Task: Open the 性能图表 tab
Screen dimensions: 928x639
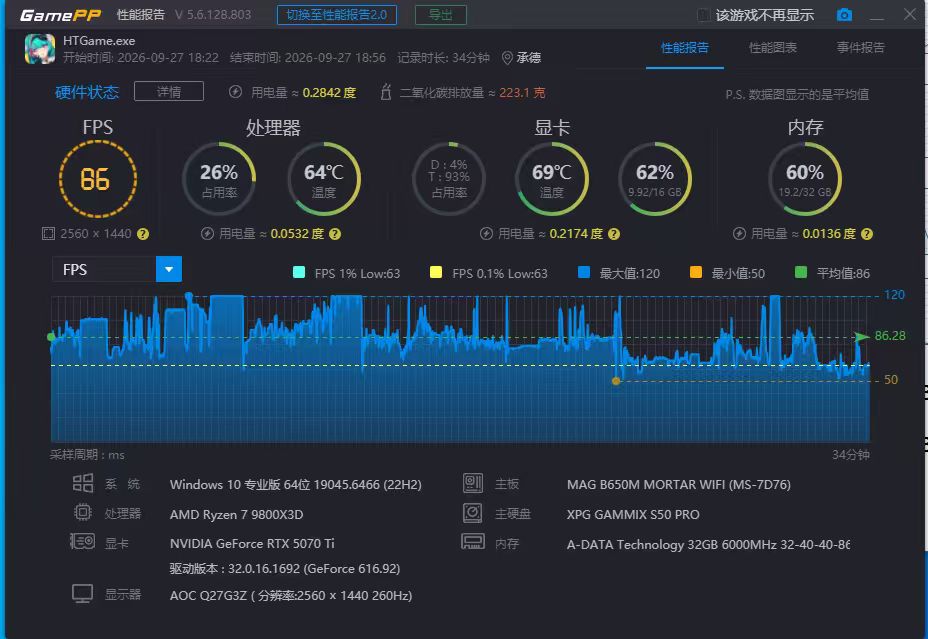Action: click(x=773, y=48)
